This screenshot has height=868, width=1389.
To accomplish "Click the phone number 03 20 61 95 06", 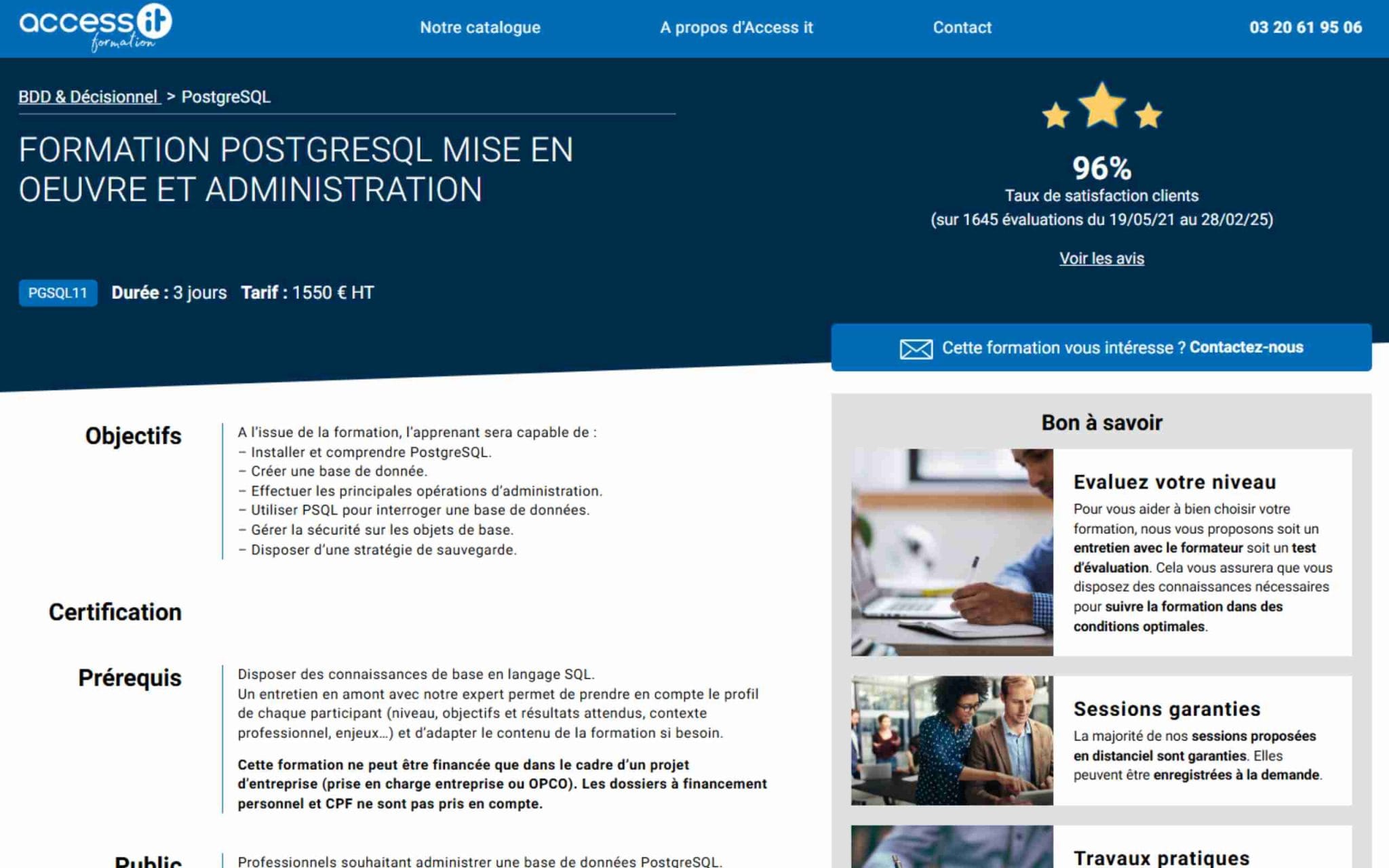I will (x=1306, y=28).
